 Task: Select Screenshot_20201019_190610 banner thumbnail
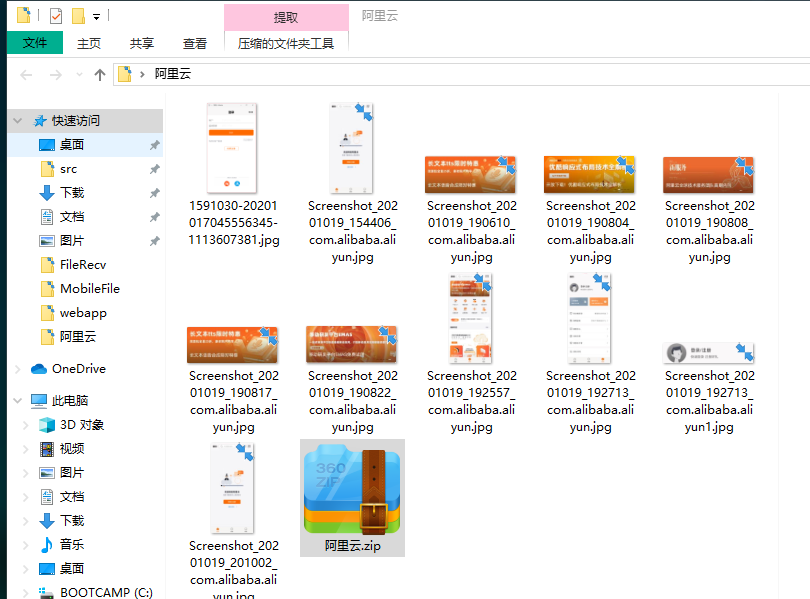pyautogui.click(x=470, y=175)
